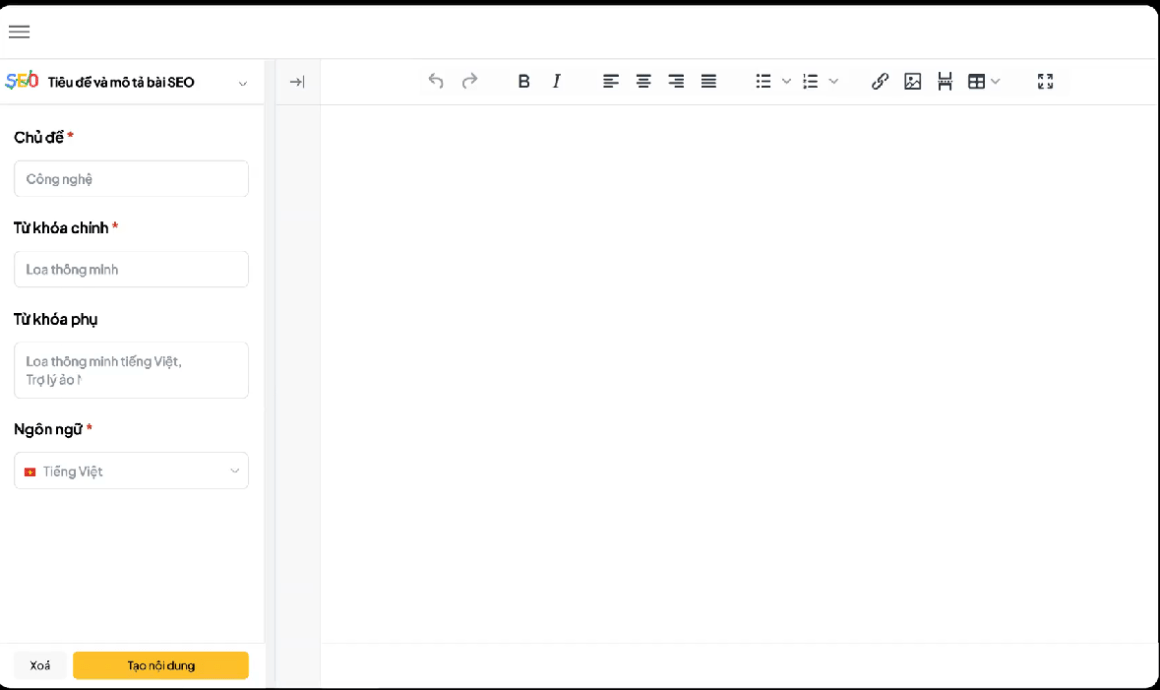Image resolution: width=1160 pixels, height=690 pixels.
Task: Click the SEO logo icon
Action: [21, 80]
